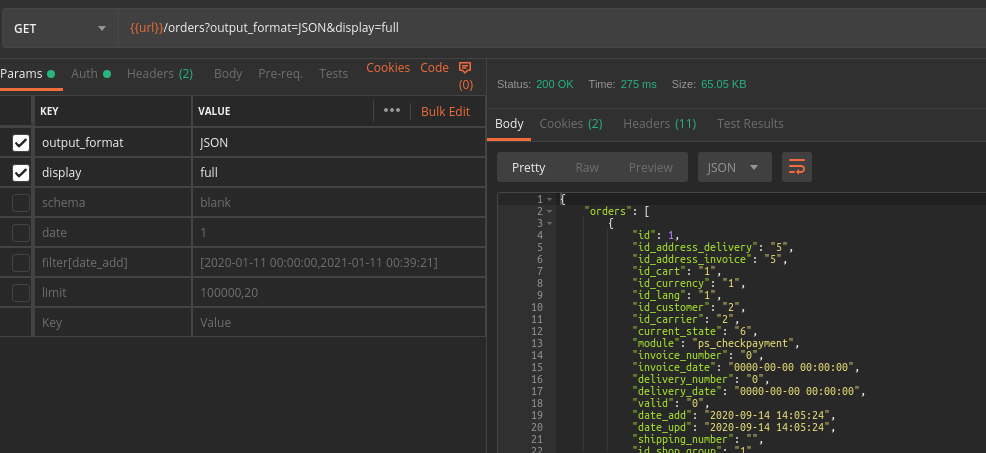
Task: Click the request URL field
Action: [552, 28]
